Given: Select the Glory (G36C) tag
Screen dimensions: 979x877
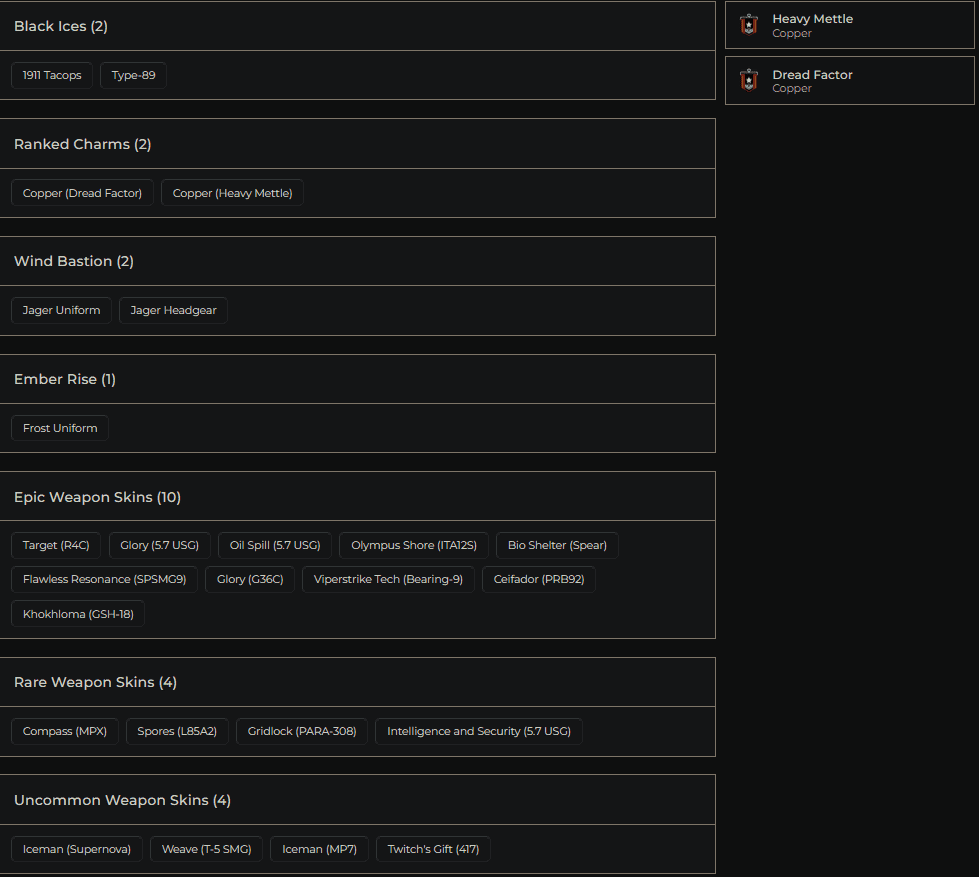Looking at the screenshot, I should click(x=250, y=579).
